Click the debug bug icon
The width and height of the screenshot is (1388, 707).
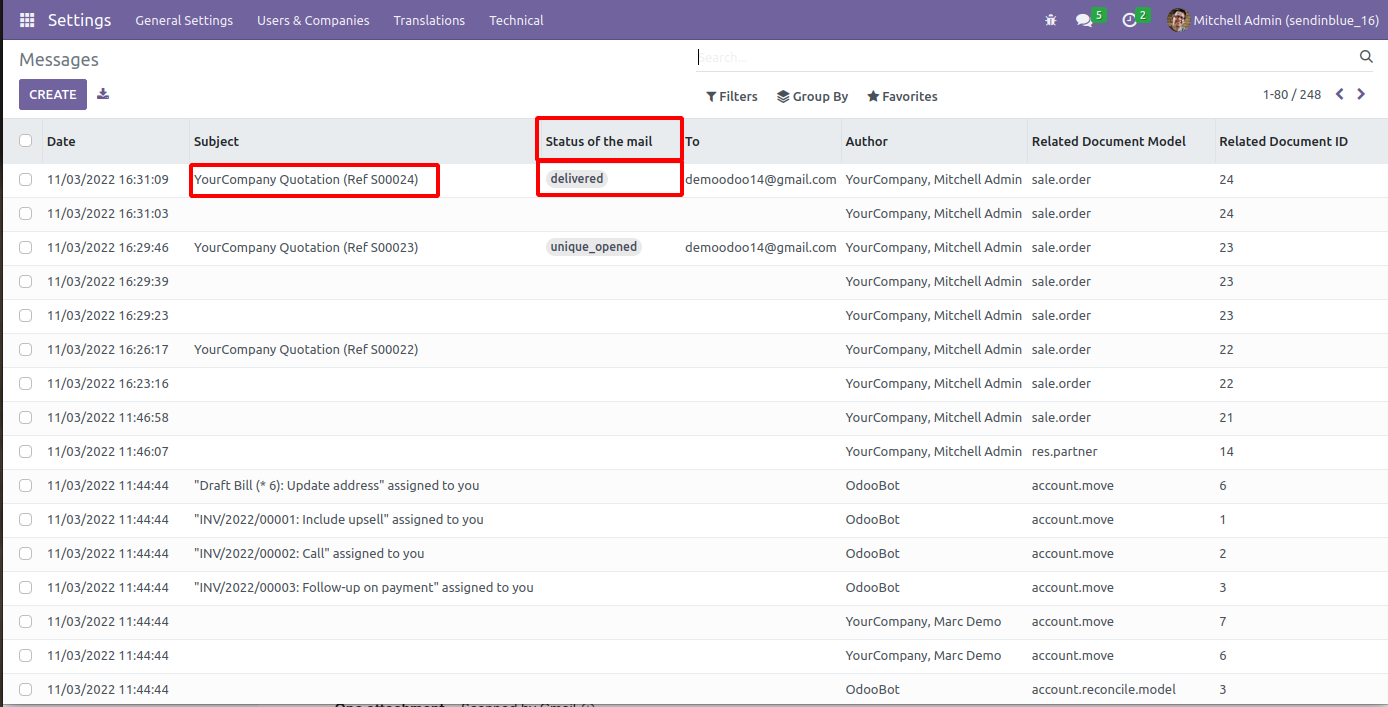point(1050,20)
